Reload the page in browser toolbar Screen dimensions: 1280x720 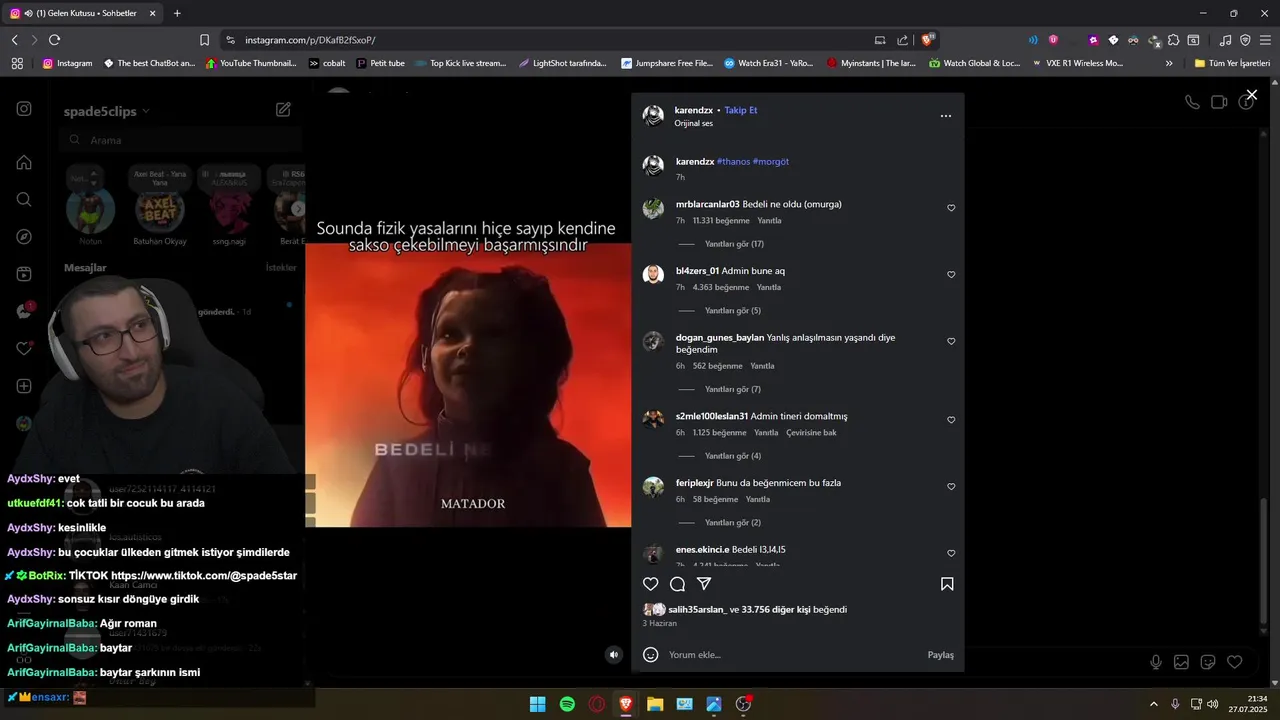[54, 40]
